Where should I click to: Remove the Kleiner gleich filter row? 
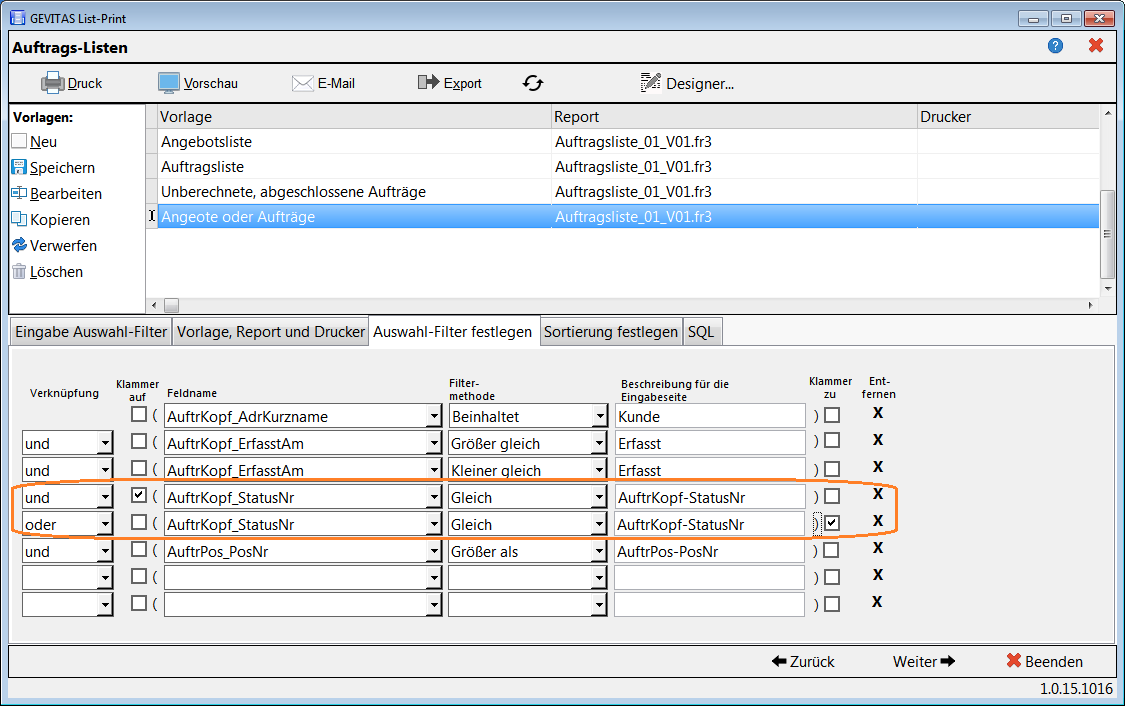[877, 467]
